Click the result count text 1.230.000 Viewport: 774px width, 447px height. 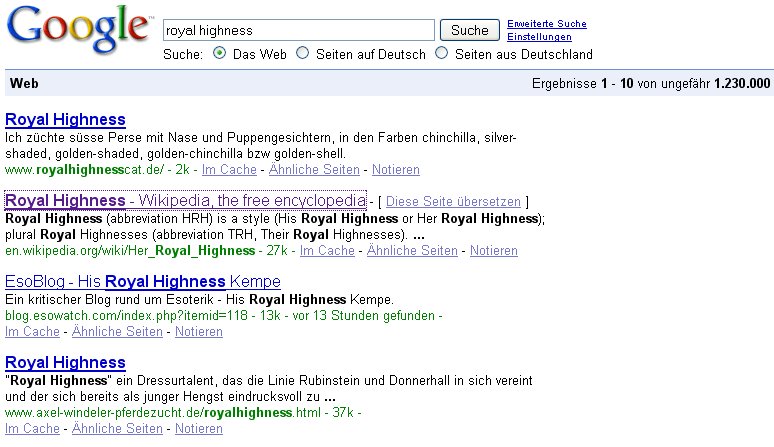[x=742, y=83]
